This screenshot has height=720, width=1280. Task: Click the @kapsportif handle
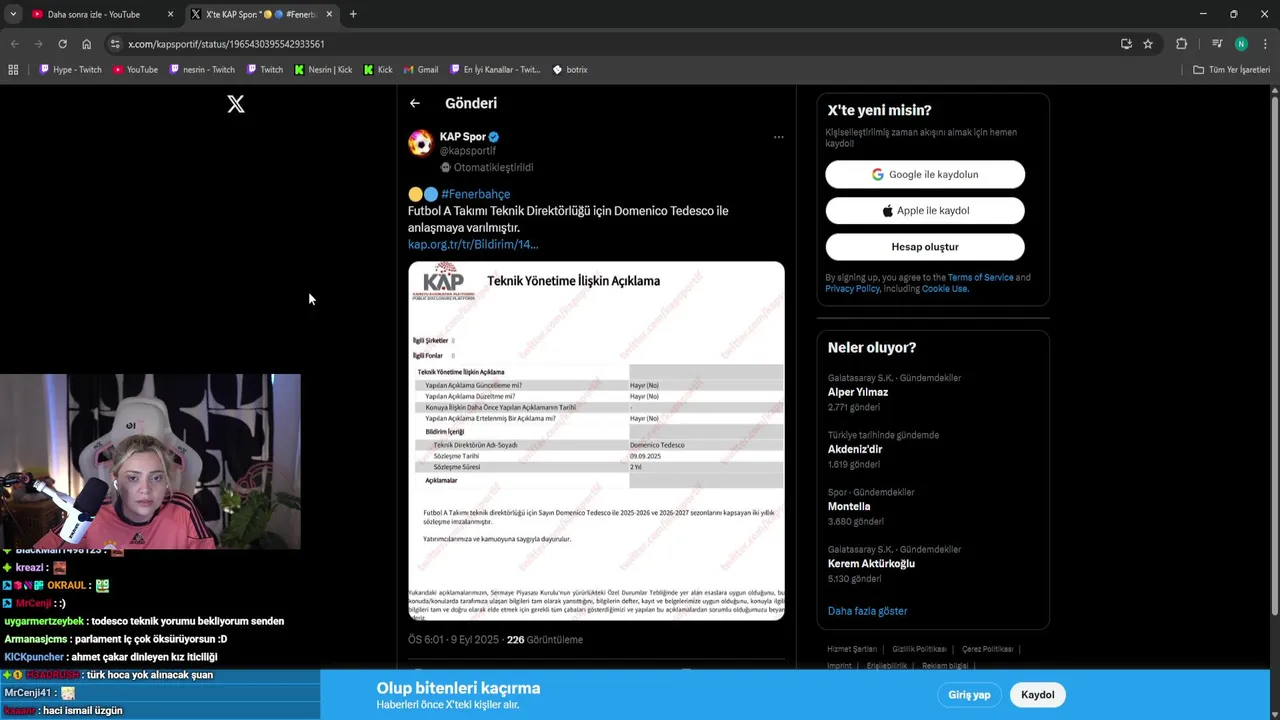[468, 151]
